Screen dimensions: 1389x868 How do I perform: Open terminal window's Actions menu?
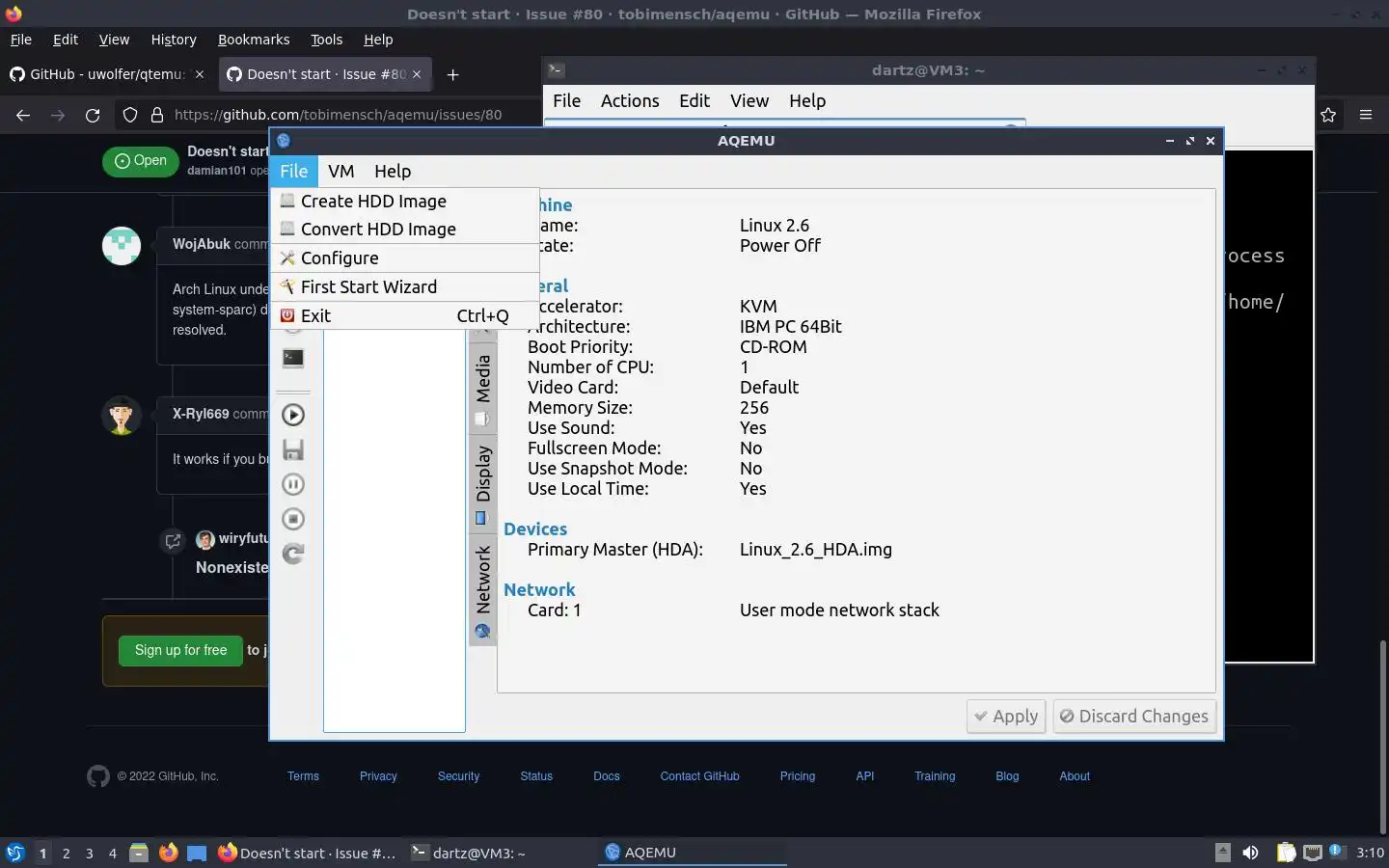630,101
